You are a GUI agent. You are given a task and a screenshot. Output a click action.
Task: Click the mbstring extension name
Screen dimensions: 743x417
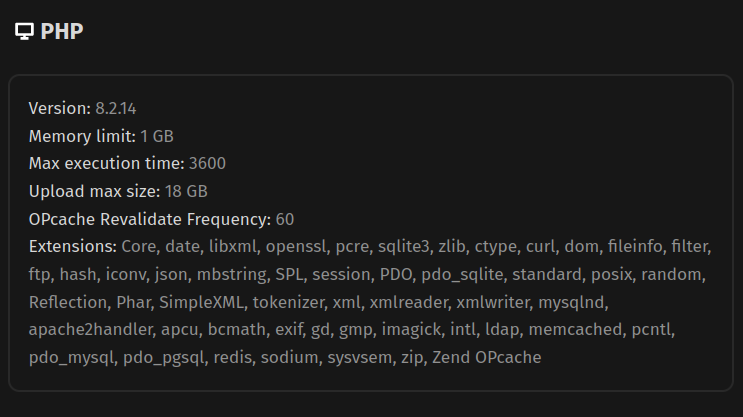[x=232, y=275]
